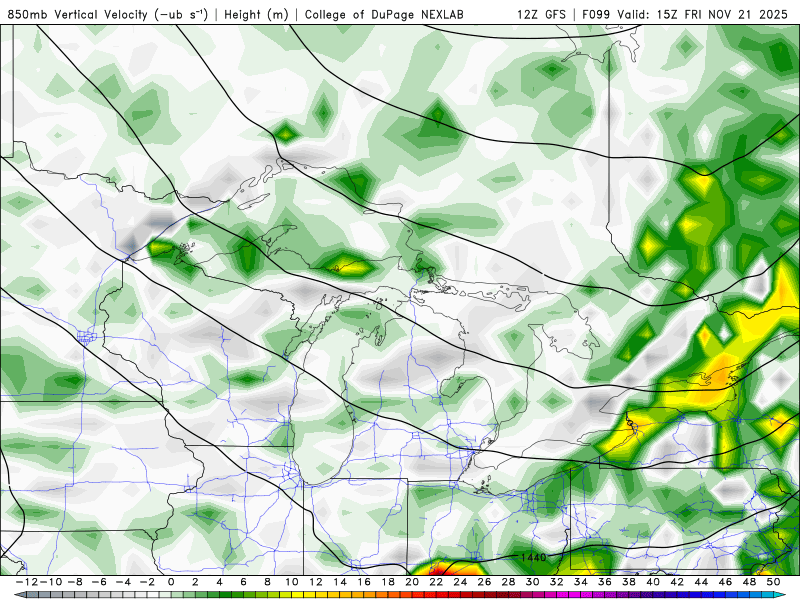
Task: Click the "-2" color scale value
Action: click(147, 582)
